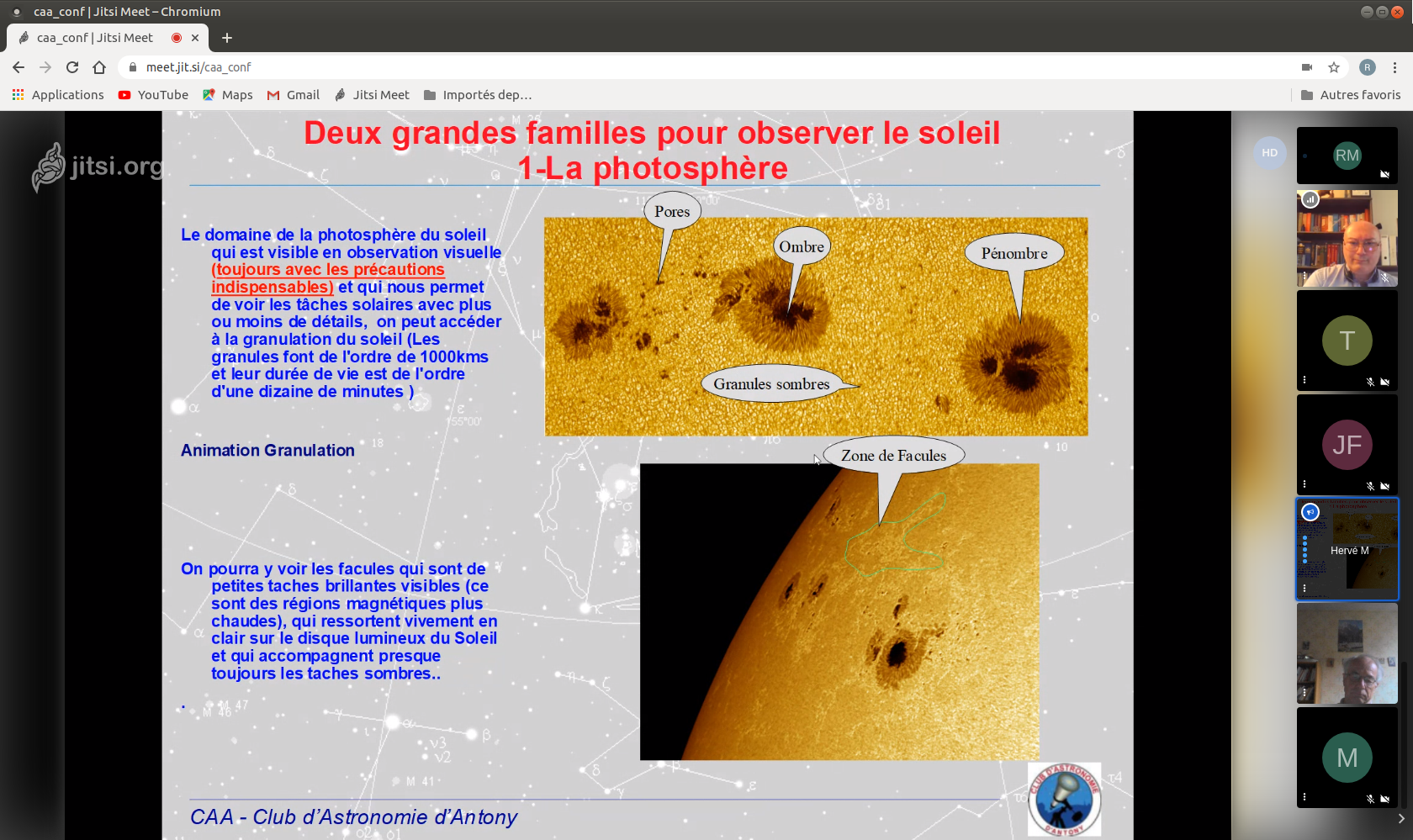Open the Gmail bookmark

tap(294, 95)
